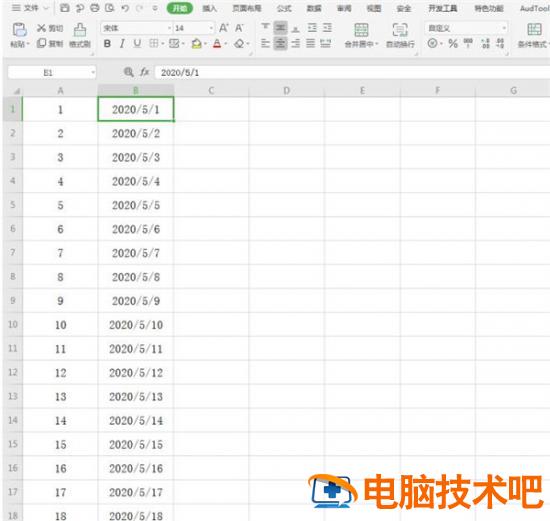Click the Save icon in quick access toolbar
550x521 pixels.
pyautogui.click(x=65, y=8)
